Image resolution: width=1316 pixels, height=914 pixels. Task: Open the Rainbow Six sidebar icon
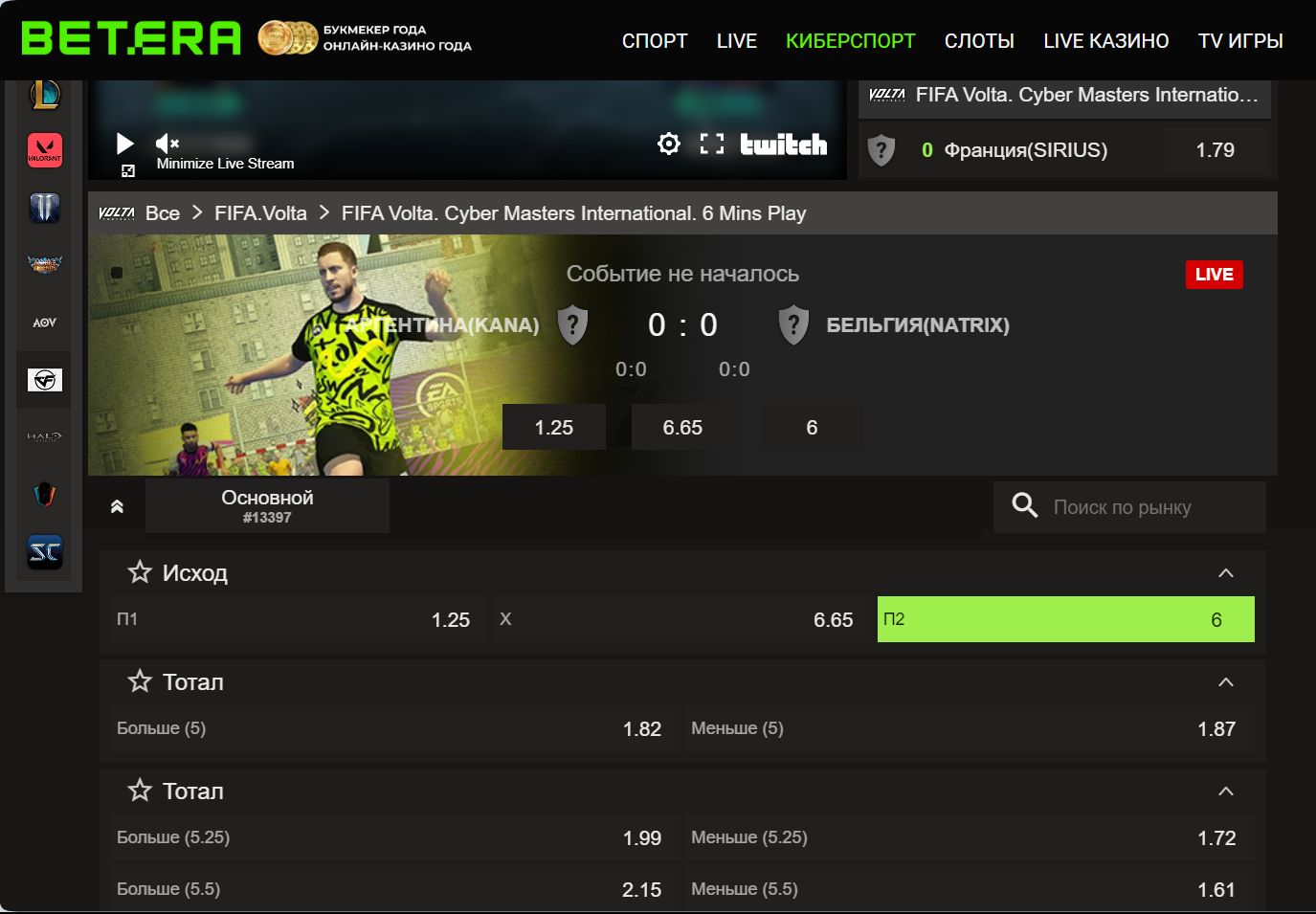tap(45, 495)
